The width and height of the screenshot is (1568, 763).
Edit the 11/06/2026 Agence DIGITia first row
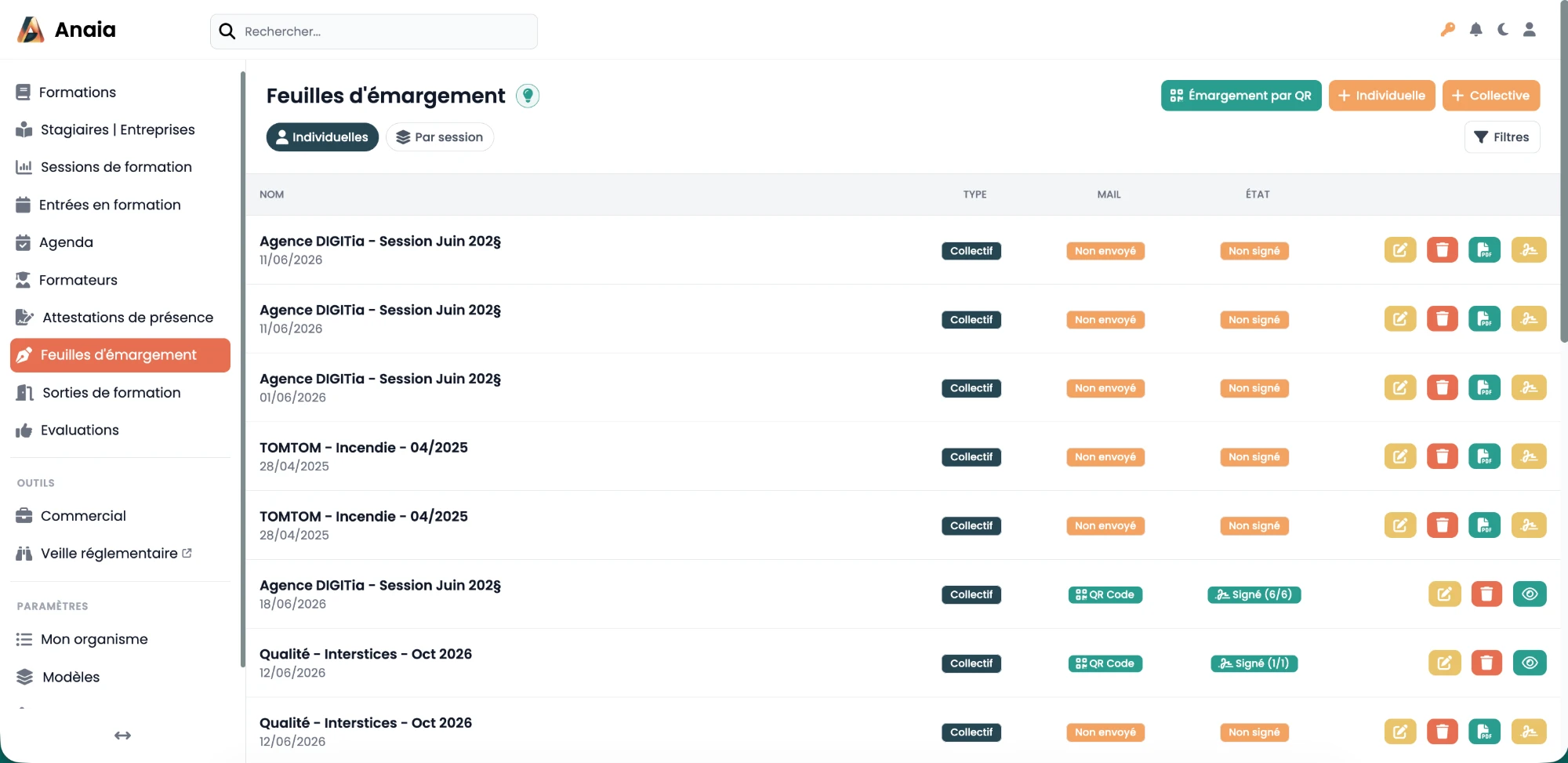[x=1399, y=250]
